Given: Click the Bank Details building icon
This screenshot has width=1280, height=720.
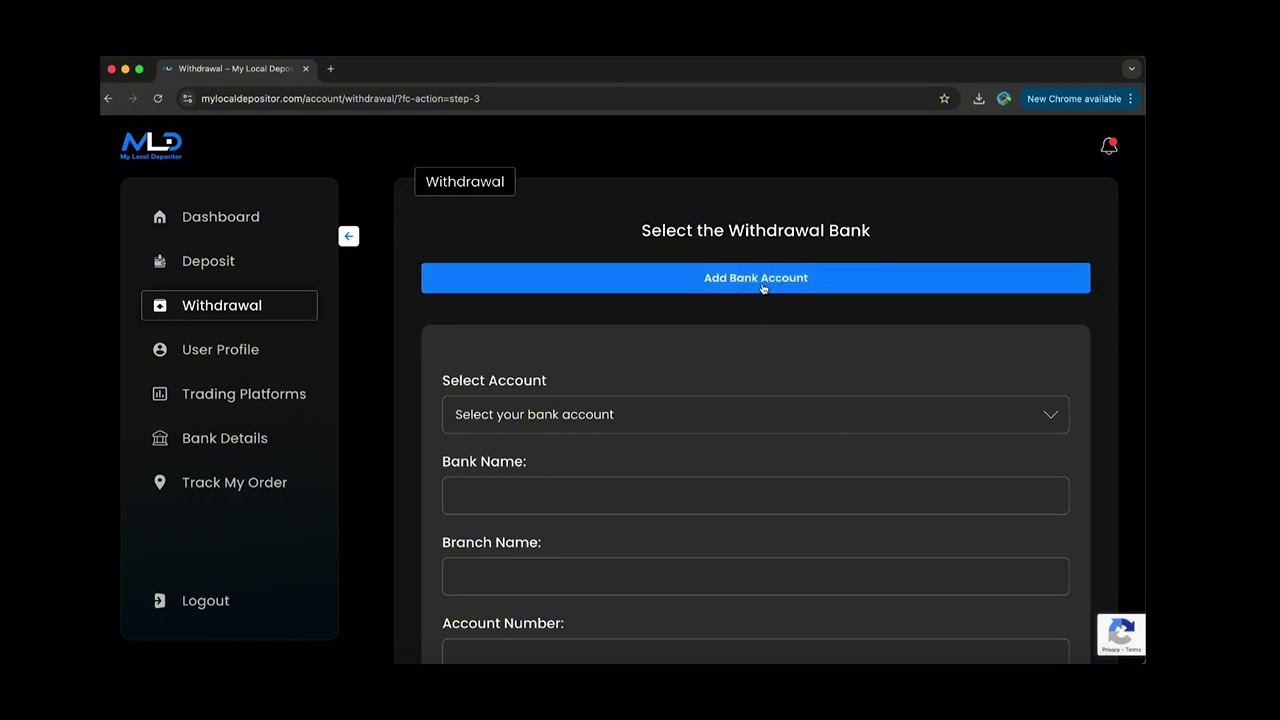Looking at the screenshot, I should [x=160, y=438].
